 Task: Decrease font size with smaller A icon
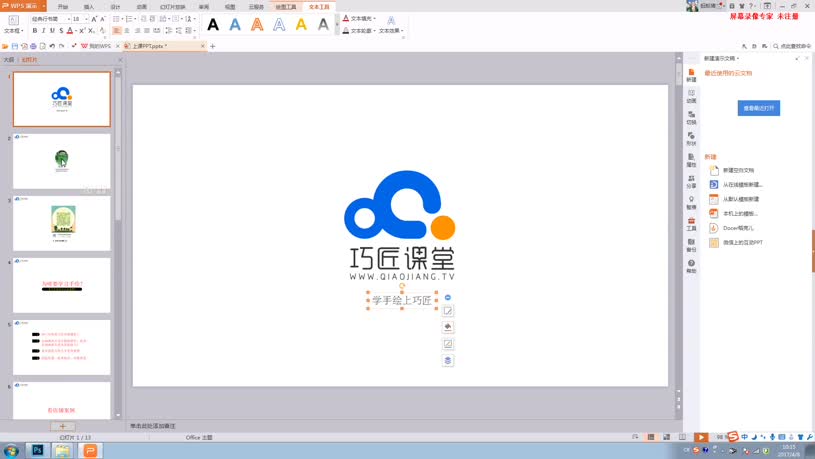click(102, 19)
